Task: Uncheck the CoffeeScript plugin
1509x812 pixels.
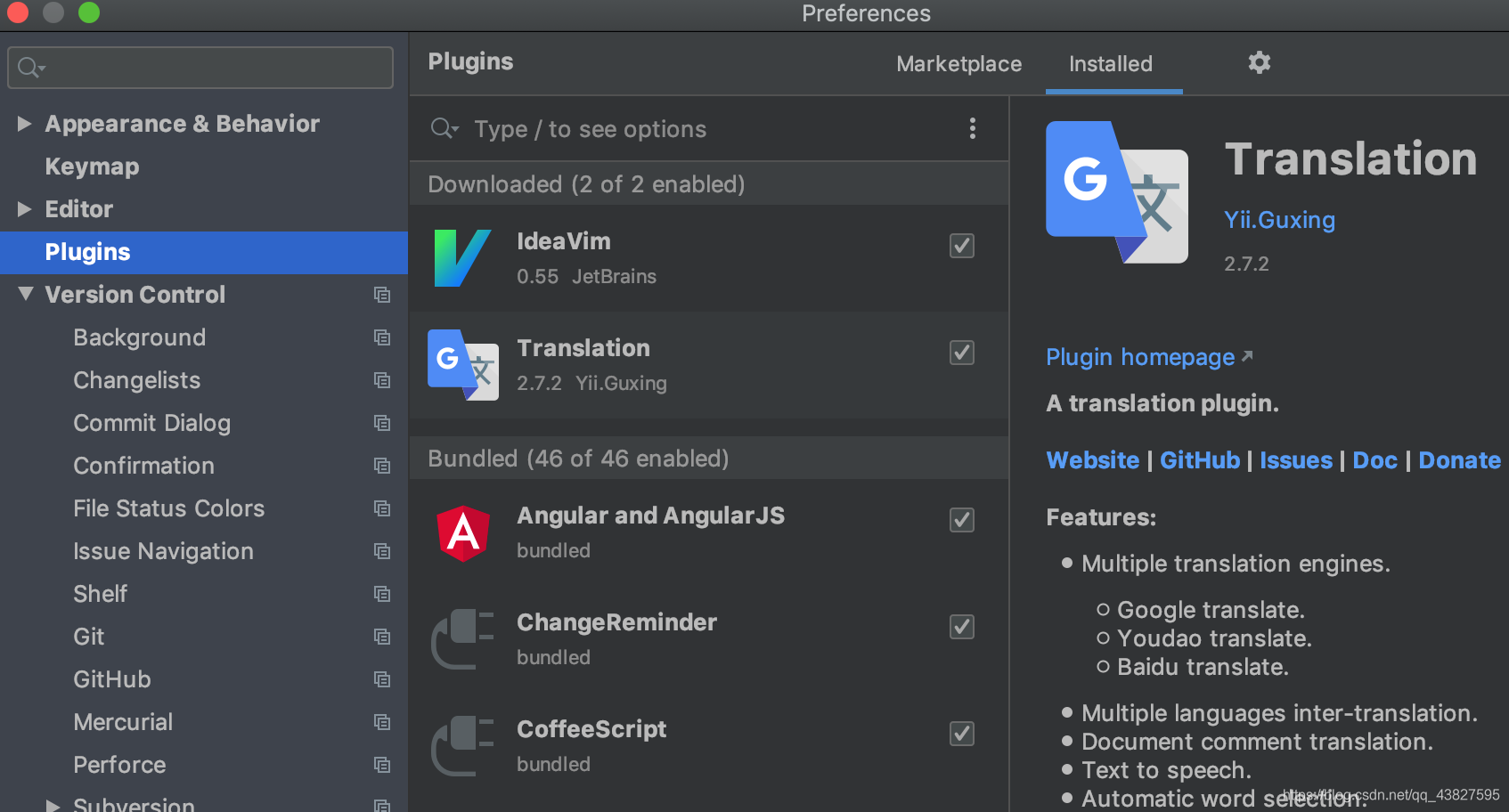Action: (x=962, y=734)
